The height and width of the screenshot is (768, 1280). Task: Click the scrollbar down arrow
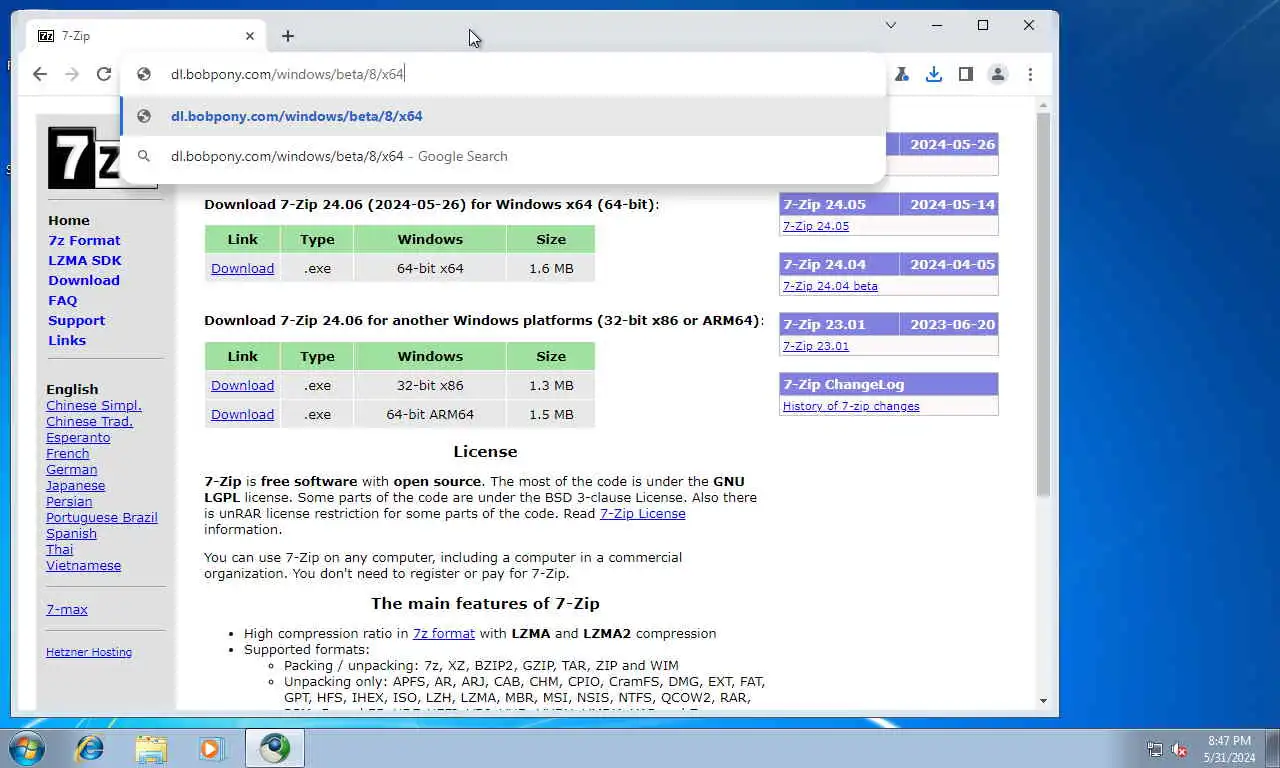click(1043, 701)
